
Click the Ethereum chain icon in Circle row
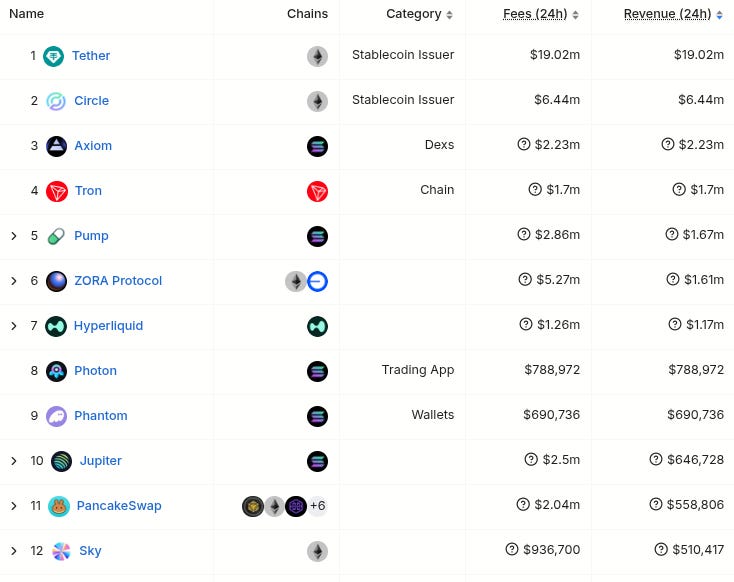[317, 101]
